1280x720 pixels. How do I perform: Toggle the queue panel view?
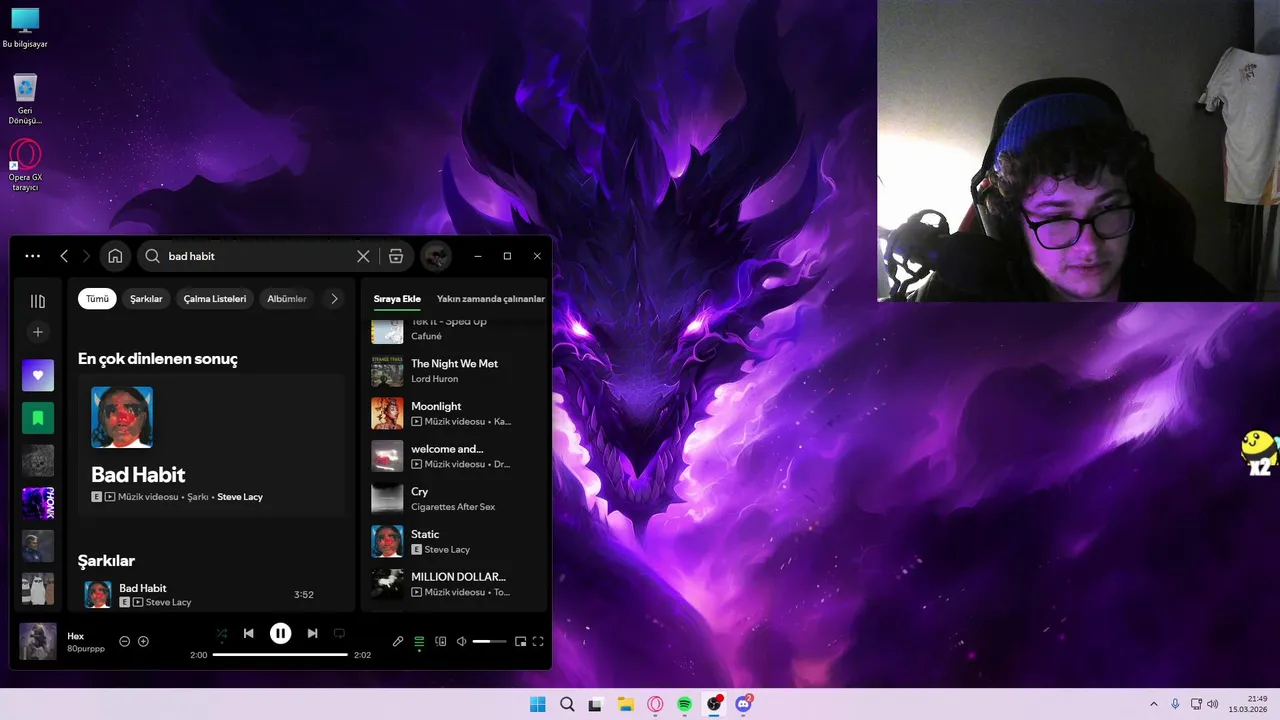[419, 641]
